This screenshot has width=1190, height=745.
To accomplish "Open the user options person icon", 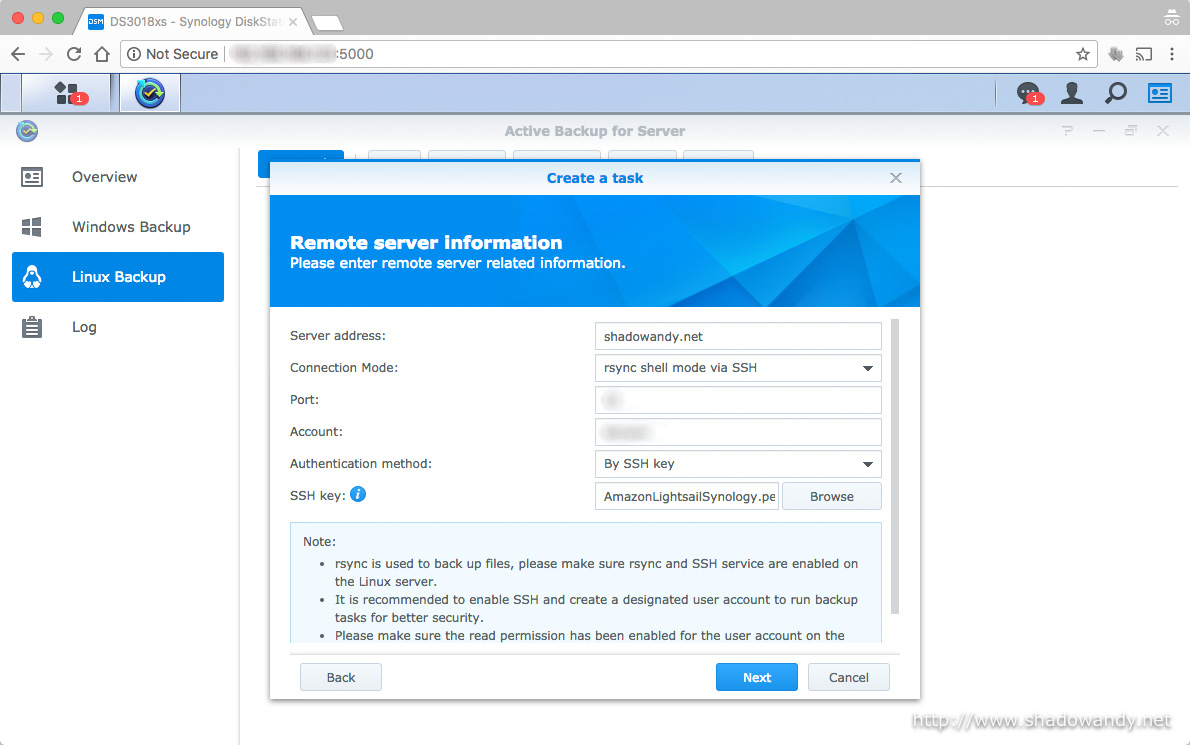I will coord(1072,93).
